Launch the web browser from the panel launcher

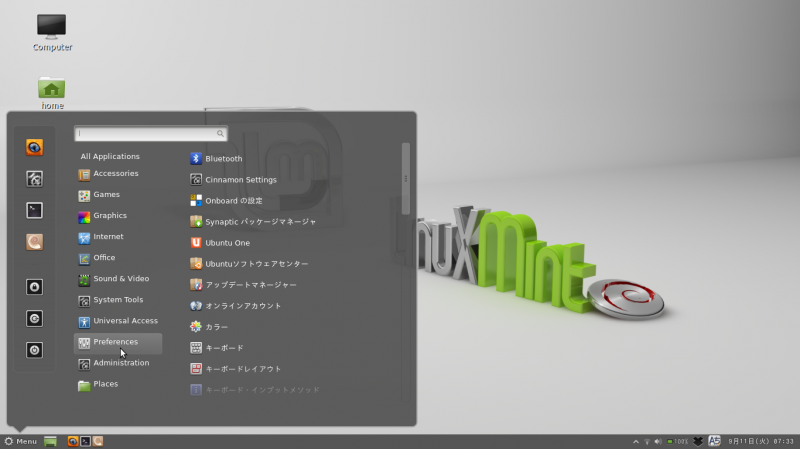73,441
